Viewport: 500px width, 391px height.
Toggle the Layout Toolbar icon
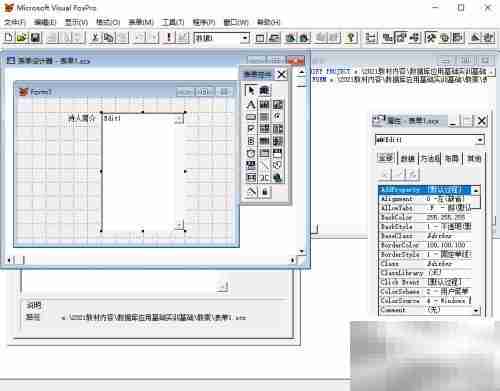(458, 38)
